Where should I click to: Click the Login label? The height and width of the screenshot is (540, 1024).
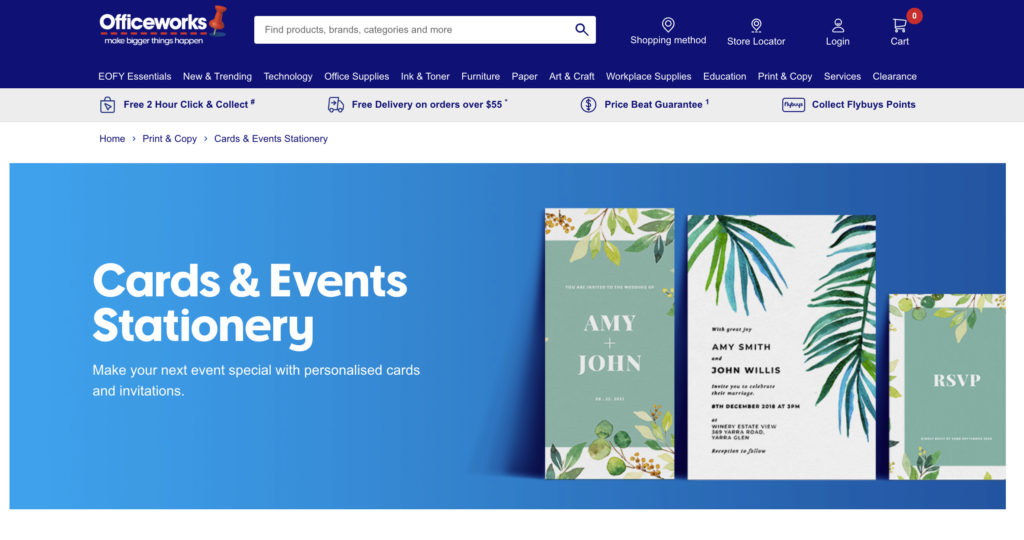pyautogui.click(x=837, y=41)
